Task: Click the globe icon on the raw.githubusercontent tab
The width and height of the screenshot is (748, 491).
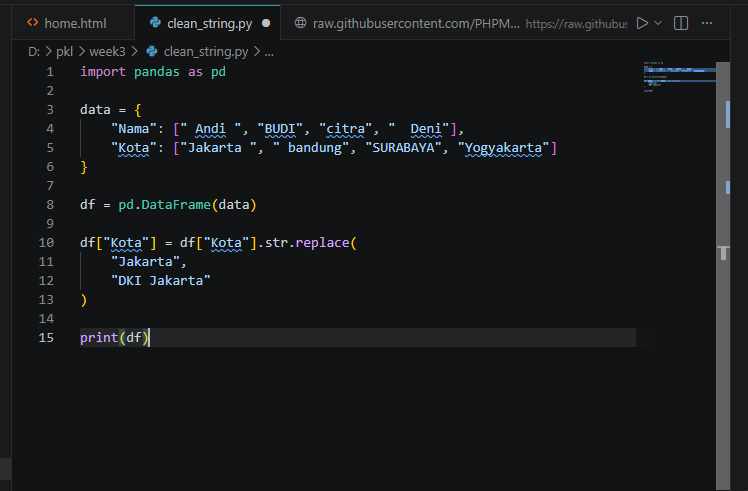Action: coord(300,22)
